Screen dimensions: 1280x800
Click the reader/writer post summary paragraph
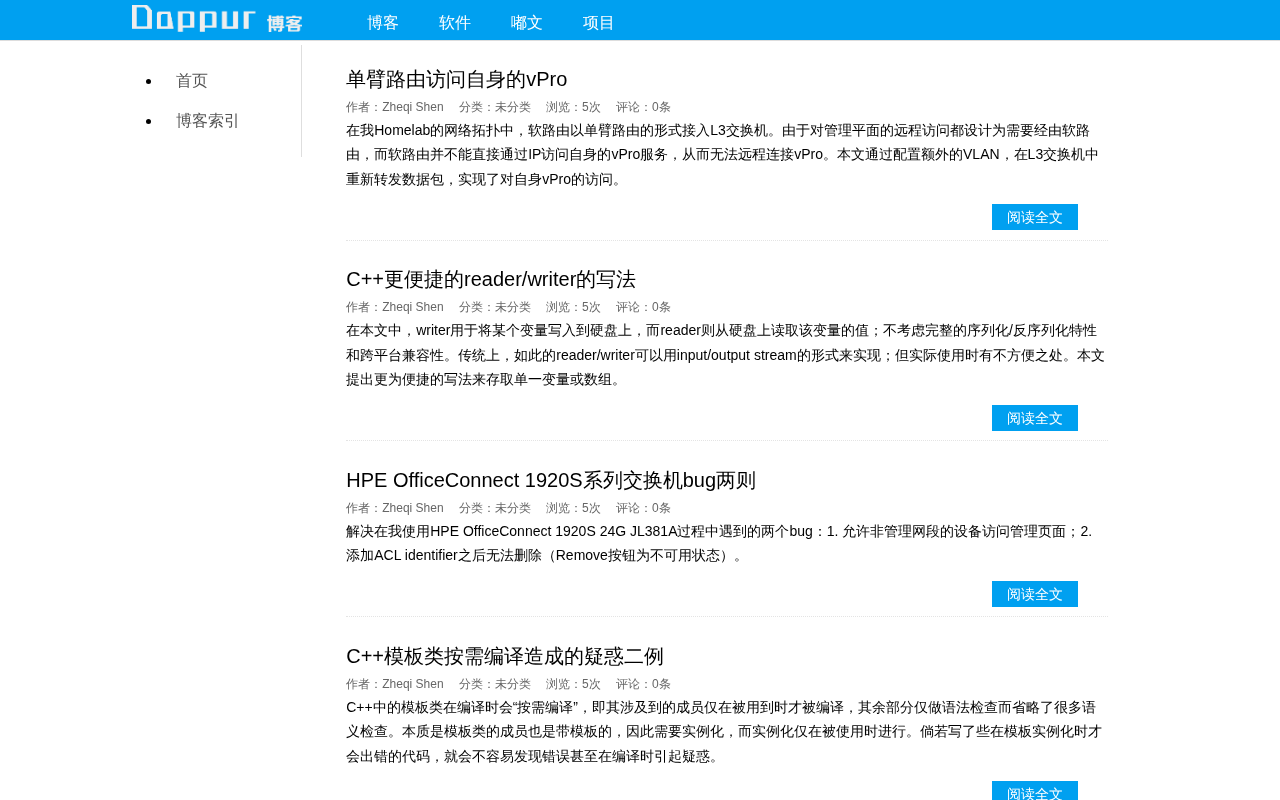(726, 355)
